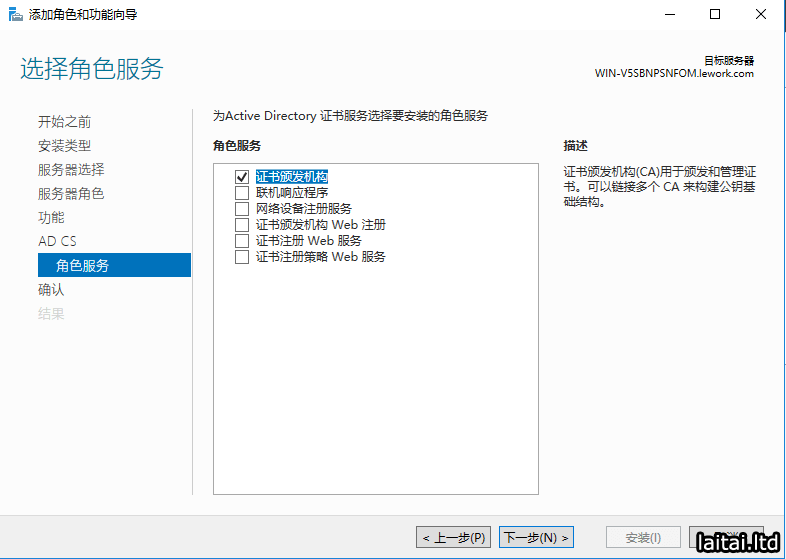The height and width of the screenshot is (559, 786).
Task: Click 上一步(P) to go back
Action: (455, 538)
